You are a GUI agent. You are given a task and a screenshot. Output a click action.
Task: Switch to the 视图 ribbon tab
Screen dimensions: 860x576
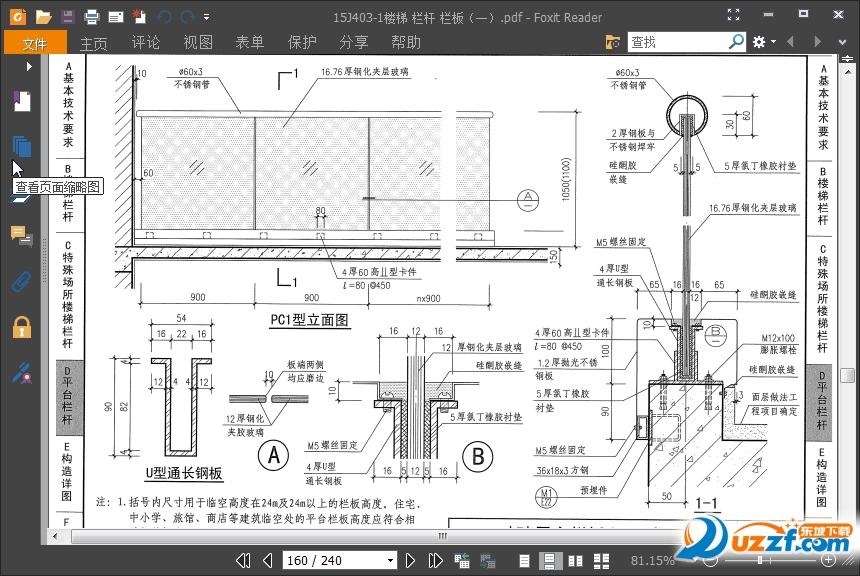(197, 42)
